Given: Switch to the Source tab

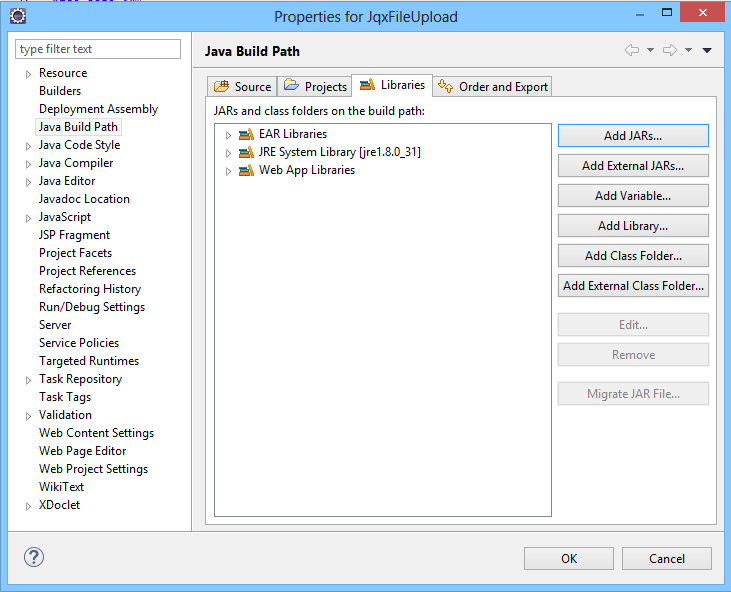Looking at the screenshot, I should tap(242, 87).
